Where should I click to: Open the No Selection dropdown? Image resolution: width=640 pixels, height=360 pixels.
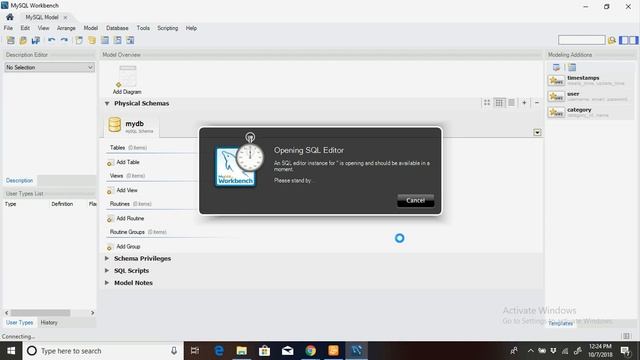49,67
